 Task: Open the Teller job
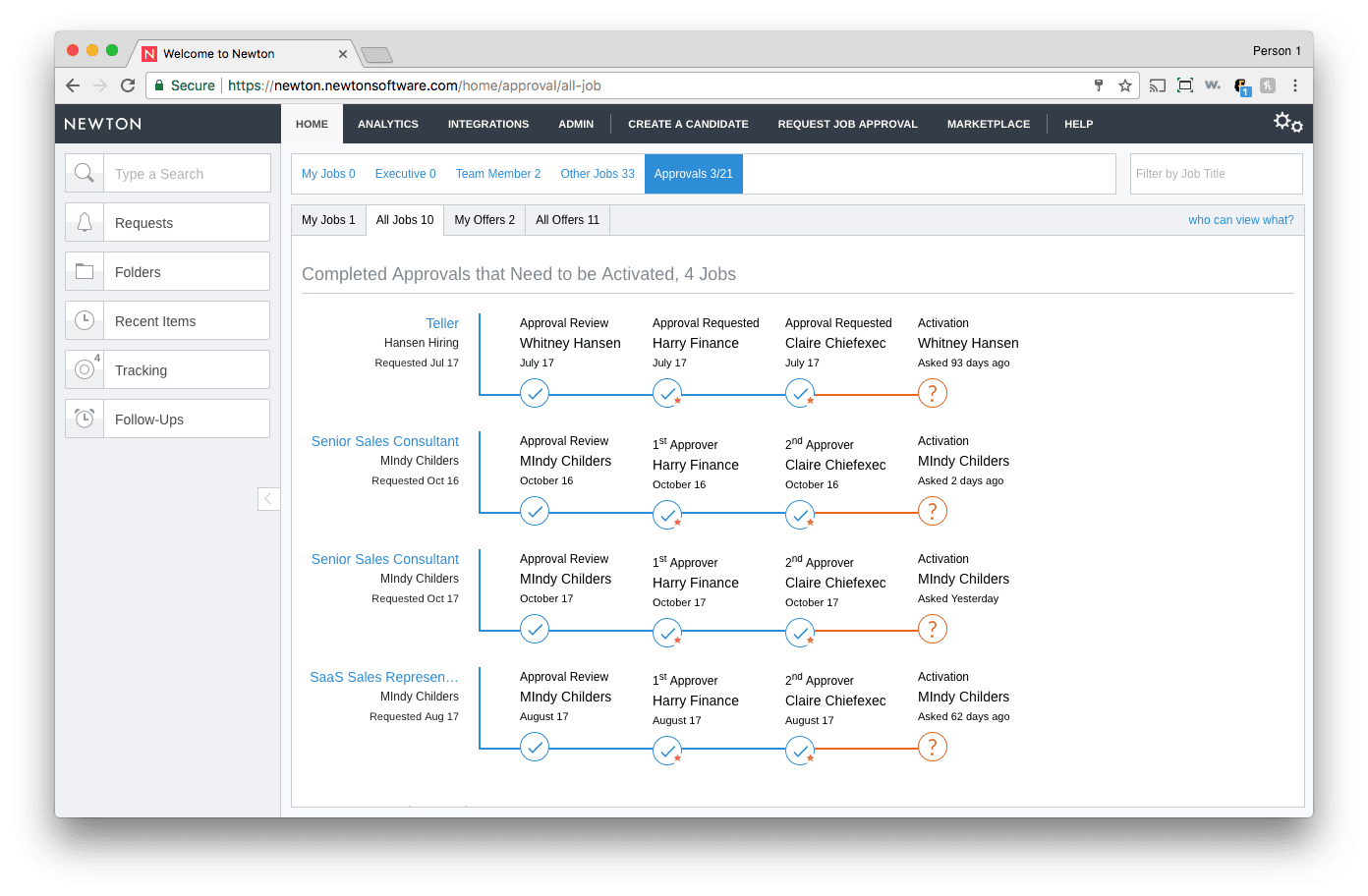point(442,322)
